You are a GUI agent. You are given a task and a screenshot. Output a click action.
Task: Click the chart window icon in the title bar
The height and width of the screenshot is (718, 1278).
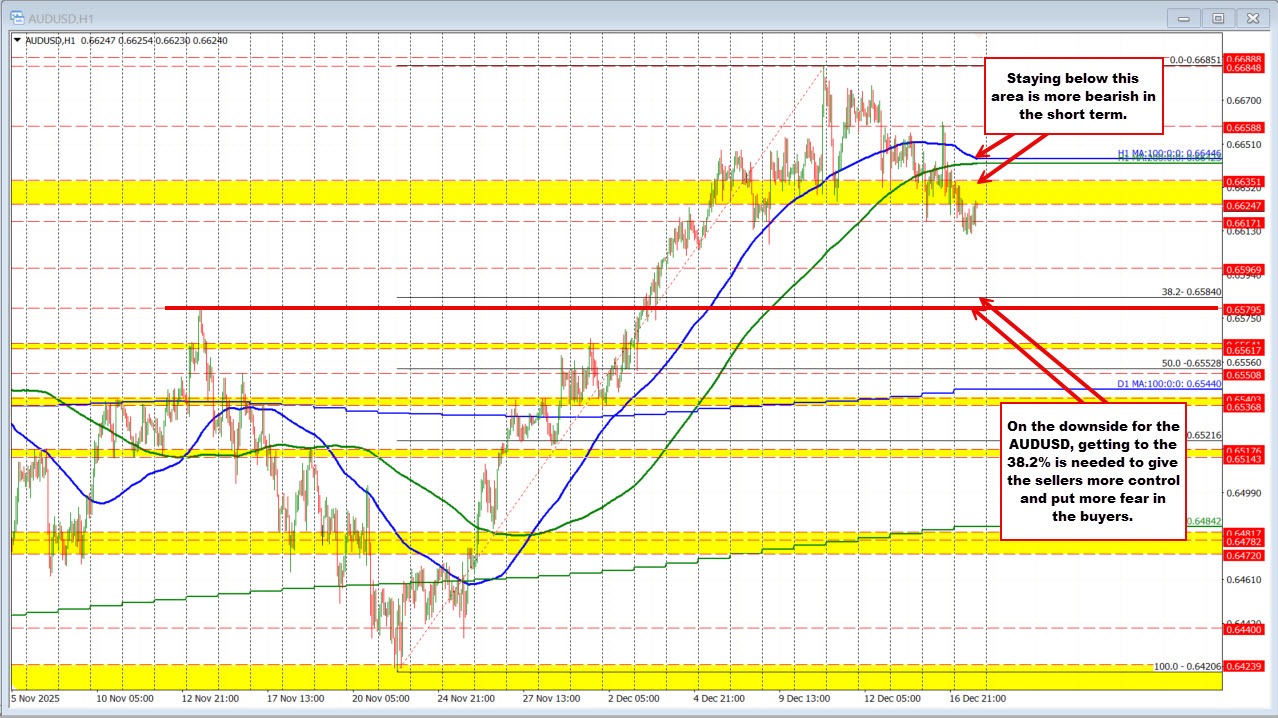click(x=17, y=17)
